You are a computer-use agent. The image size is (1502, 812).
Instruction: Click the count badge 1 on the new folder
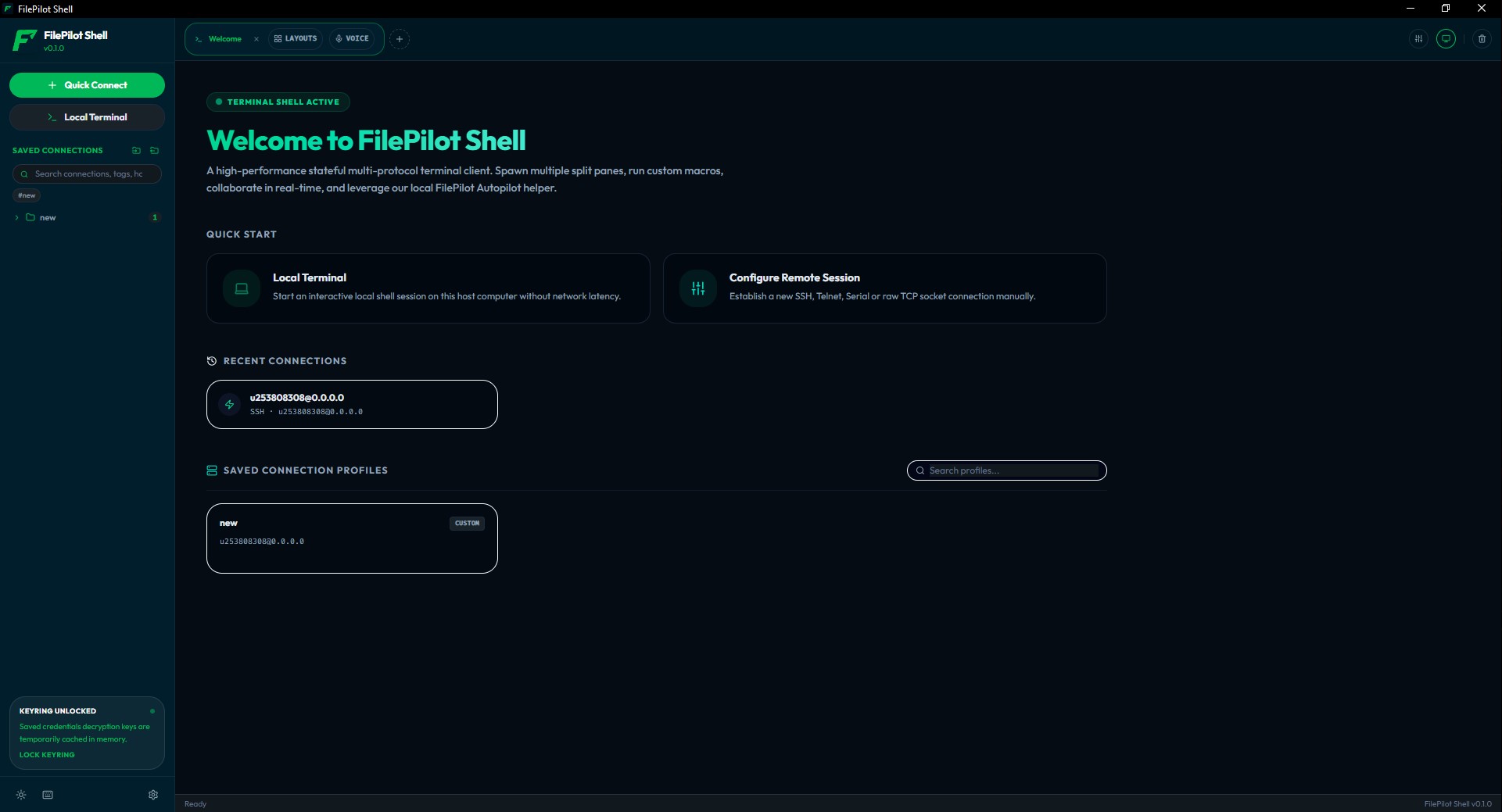coord(155,217)
